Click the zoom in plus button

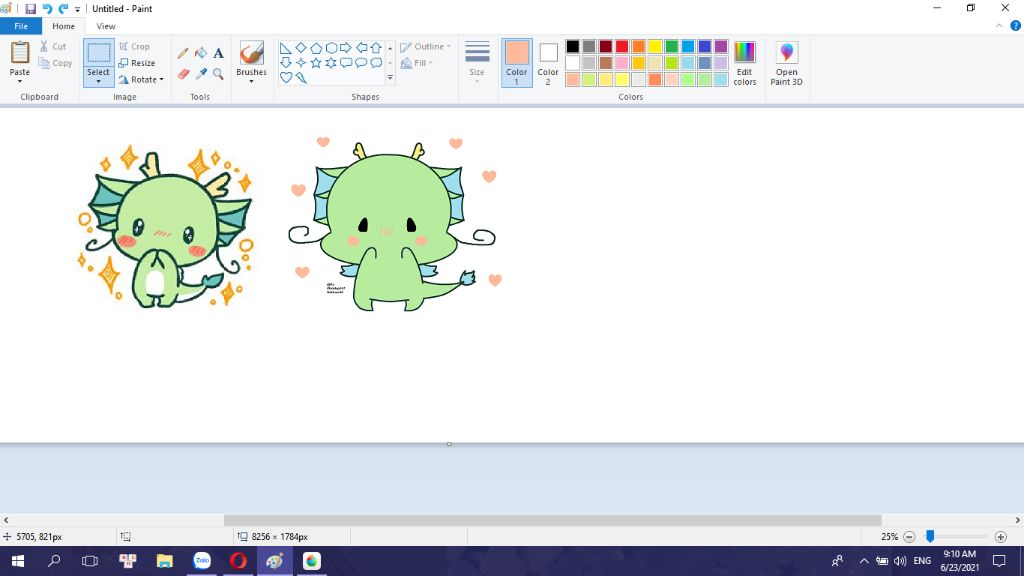click(x=1000, y=537)
